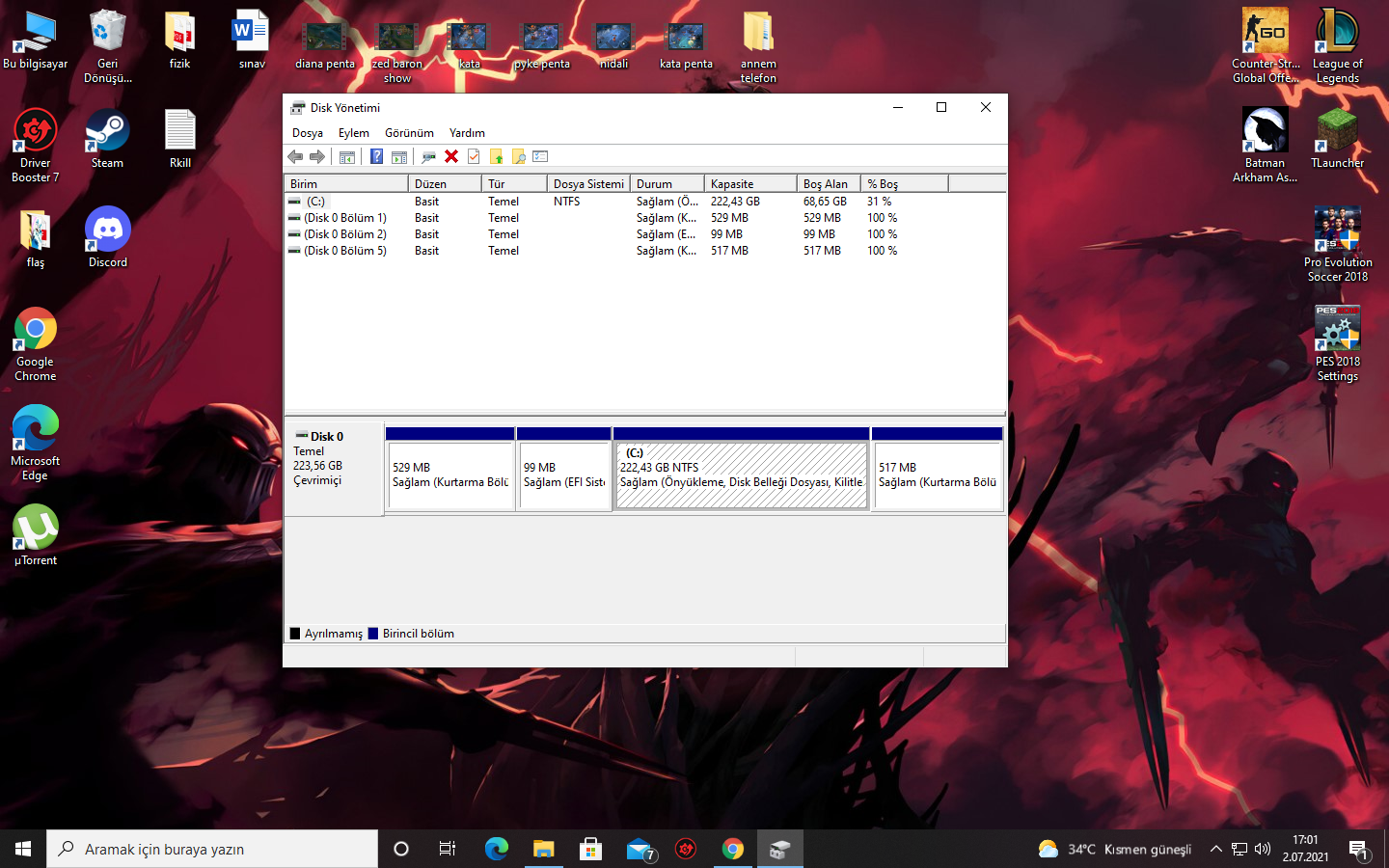
Task: Select the Discord desktop icon
Action: [x=108, y=238]
